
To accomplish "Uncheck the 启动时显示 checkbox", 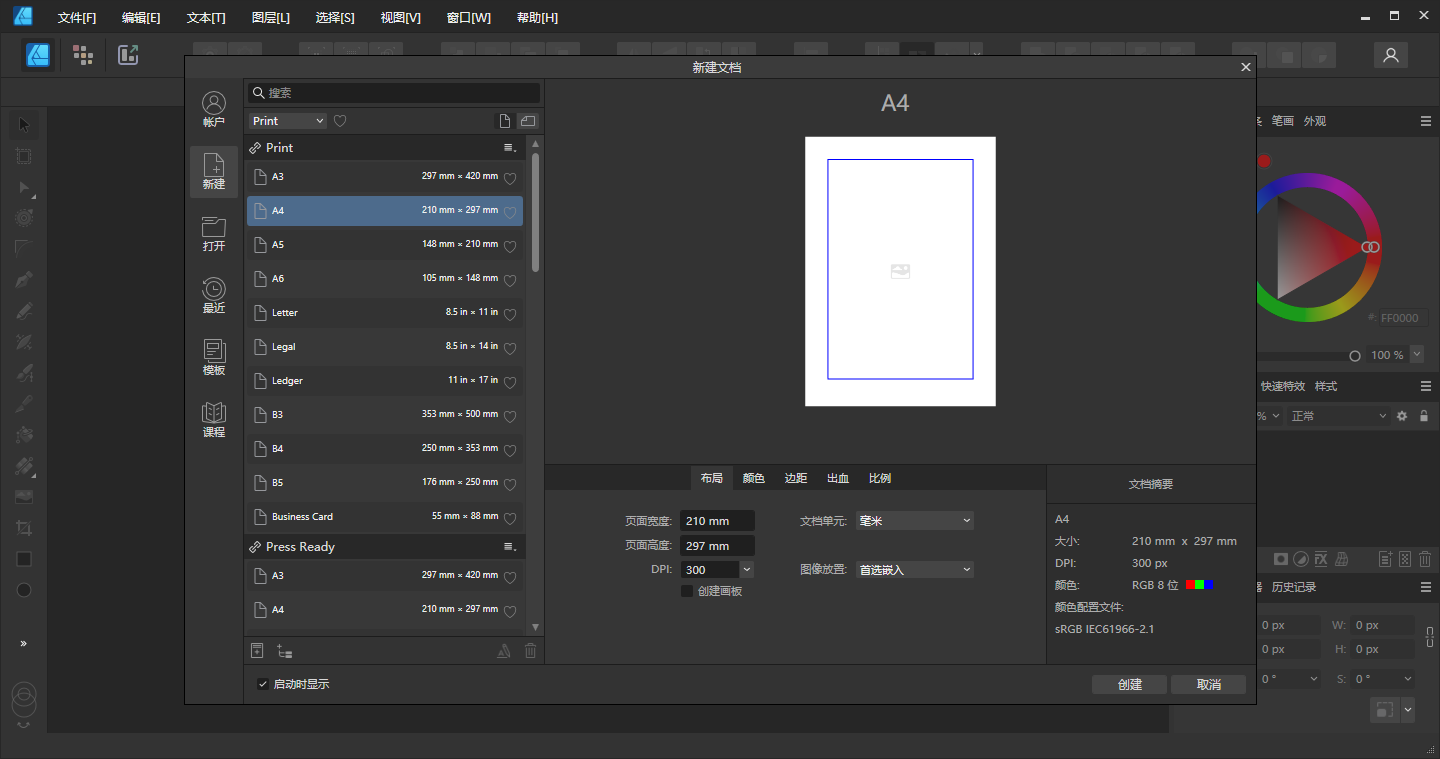I will [x=263, y=684].
